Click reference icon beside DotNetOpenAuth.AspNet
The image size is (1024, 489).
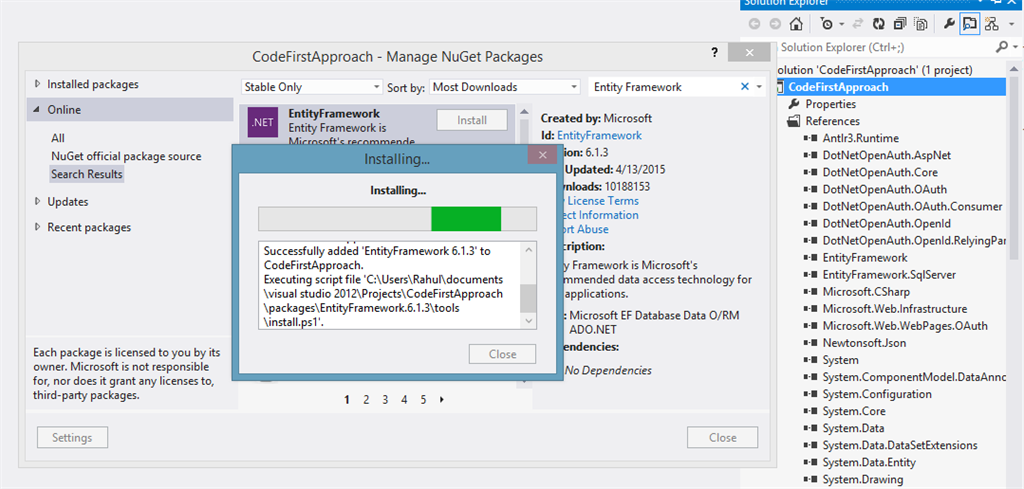point(811,155)
